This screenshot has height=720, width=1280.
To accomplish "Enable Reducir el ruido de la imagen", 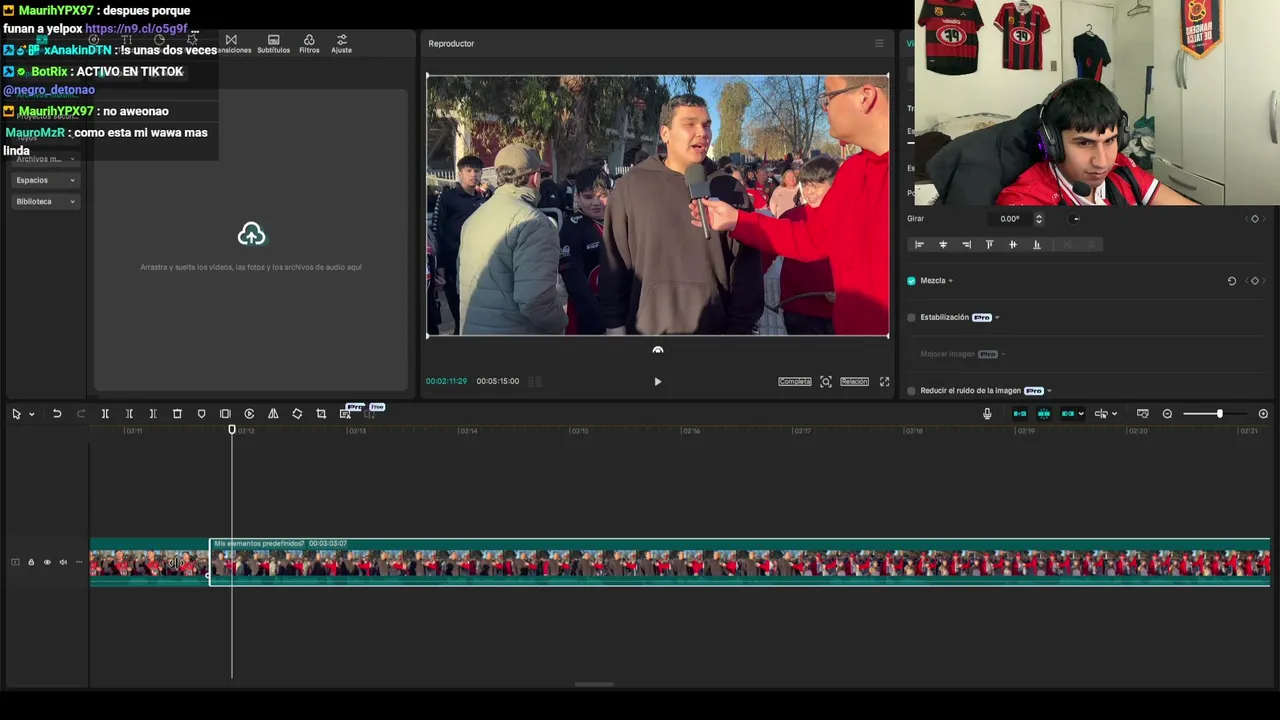I will pyautogui.click(x=911, y=391).
